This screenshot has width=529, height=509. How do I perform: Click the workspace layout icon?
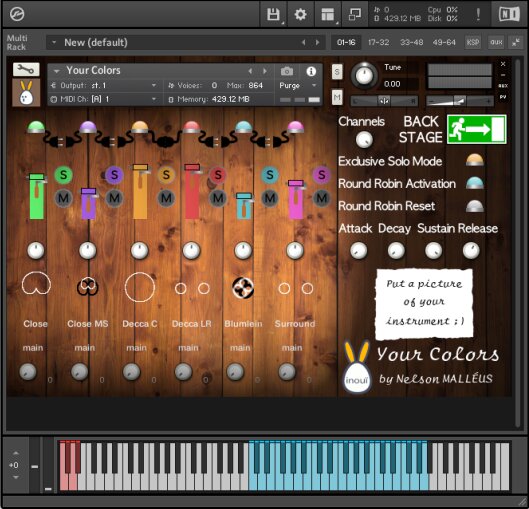click(x=328, y=15)
